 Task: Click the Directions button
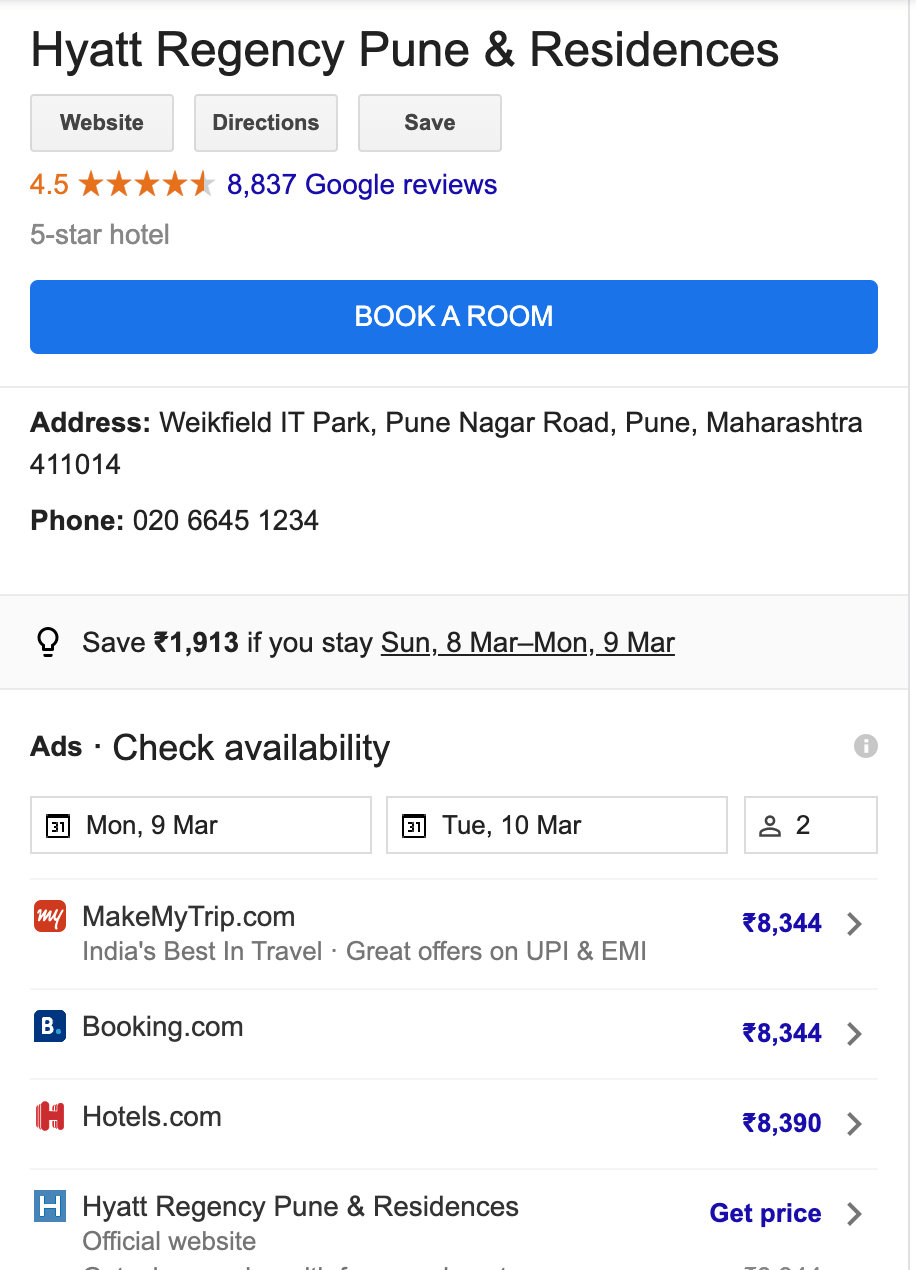(266, 123)
